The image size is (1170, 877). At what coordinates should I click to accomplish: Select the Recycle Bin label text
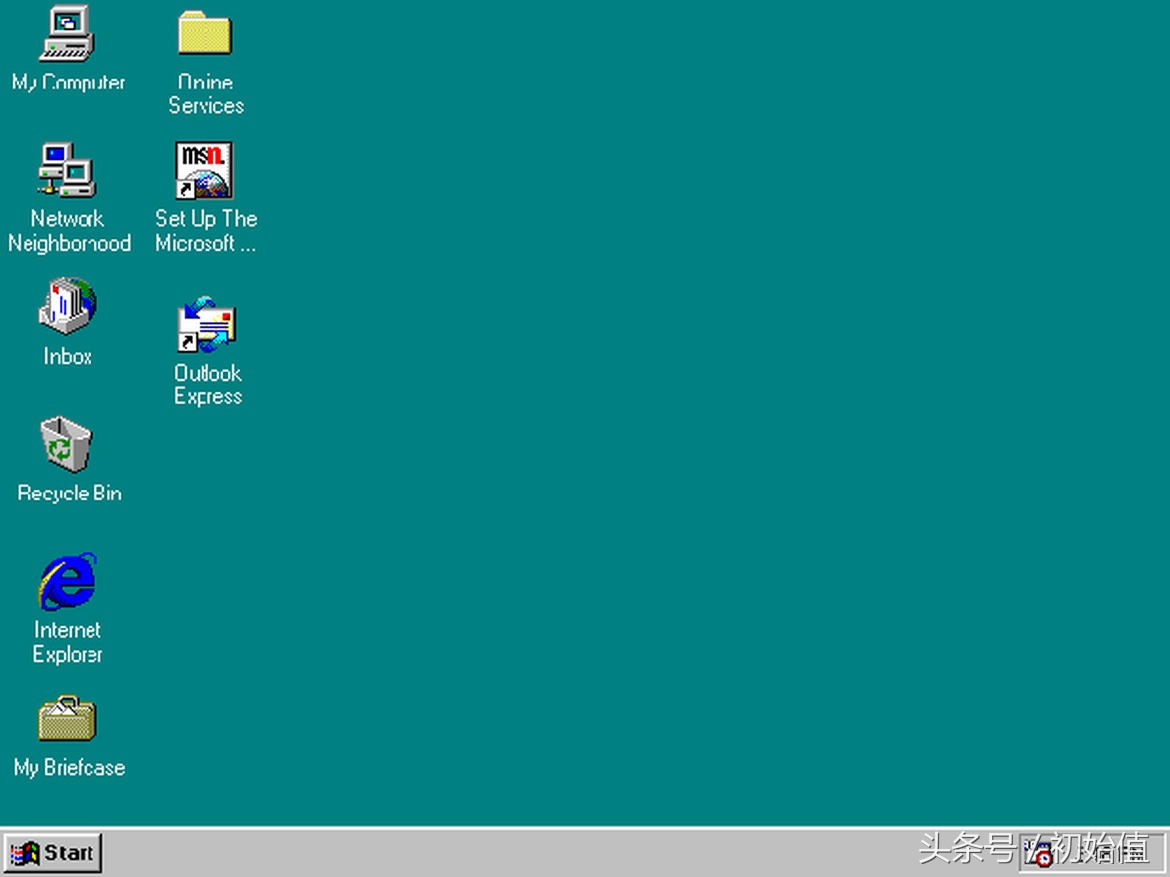click(x=67, y=492)
